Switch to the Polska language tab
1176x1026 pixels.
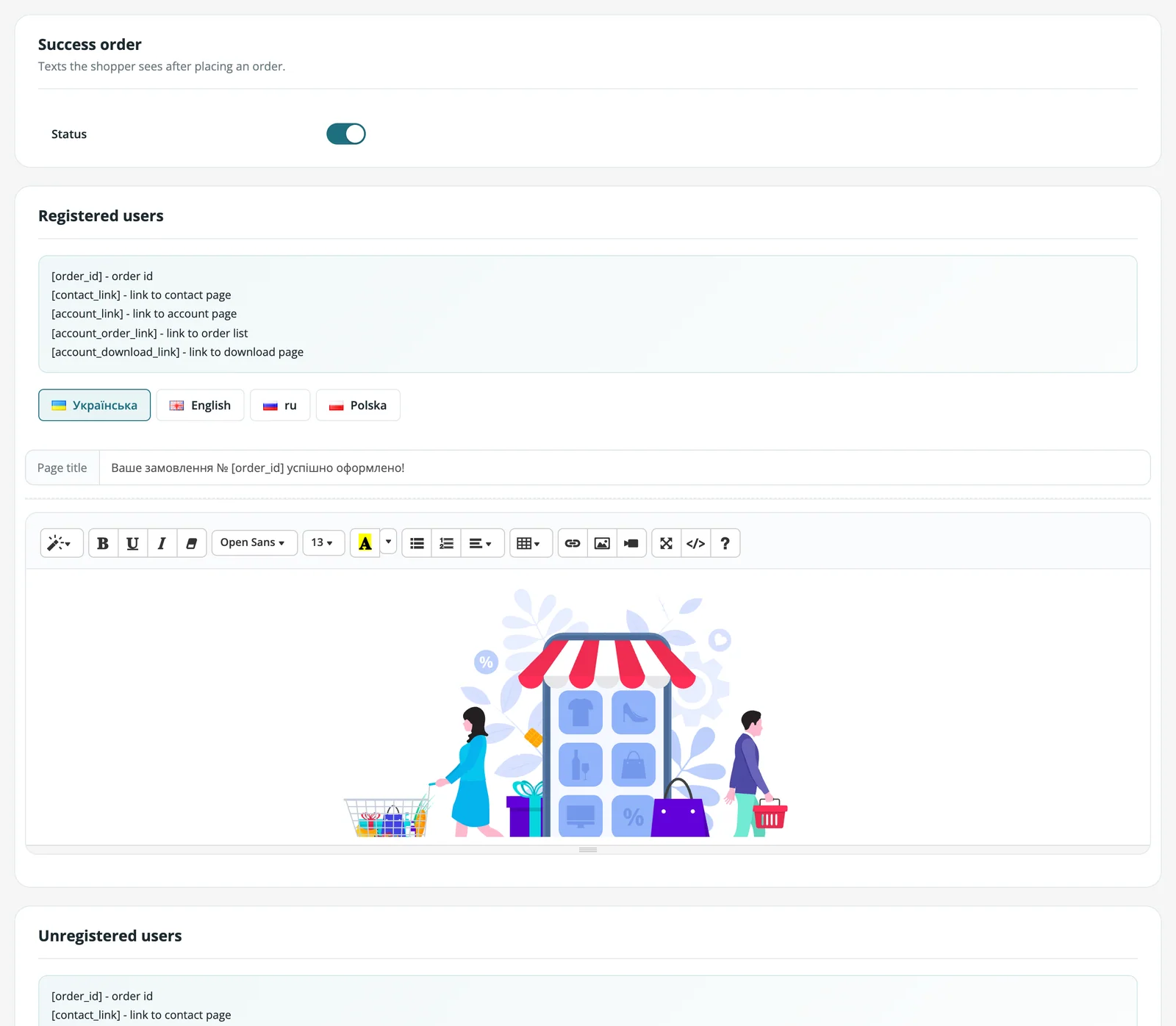click(358, 405)
